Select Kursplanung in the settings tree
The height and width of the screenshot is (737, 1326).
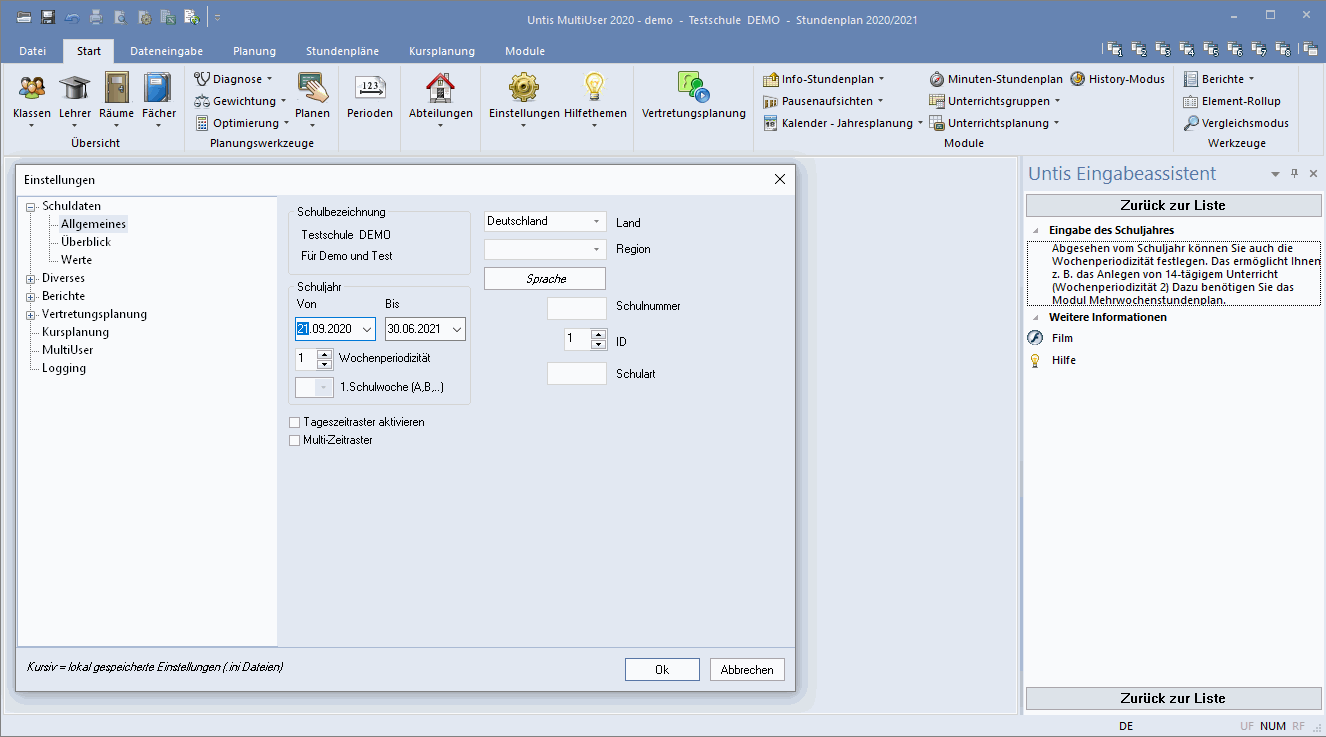coord(75,332)
